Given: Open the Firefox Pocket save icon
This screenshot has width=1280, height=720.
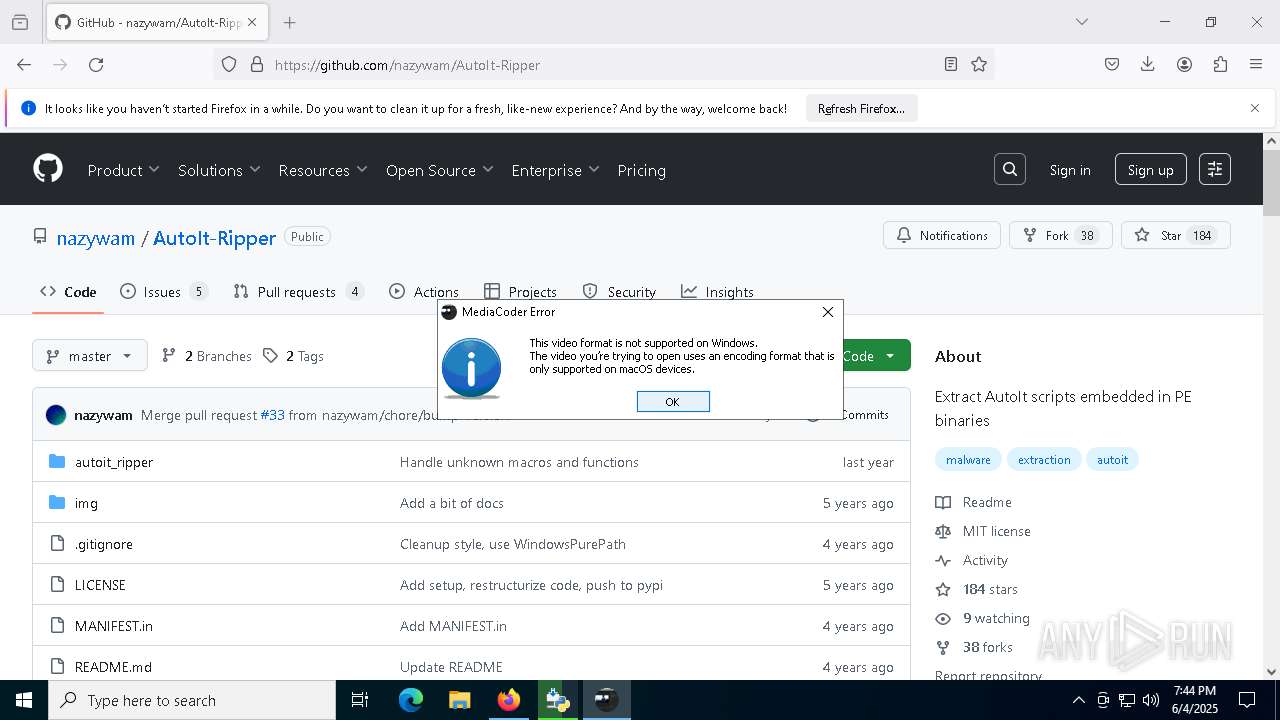Looking at the screenshot, I should coord(1112,64).
